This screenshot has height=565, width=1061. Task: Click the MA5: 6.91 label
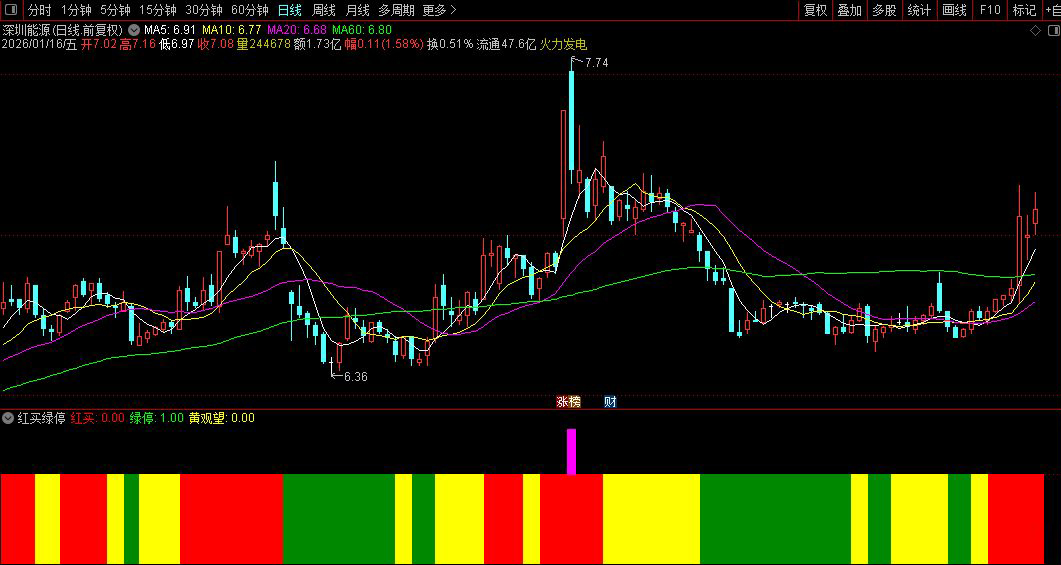pyautogui.click(x=170, y=30)
